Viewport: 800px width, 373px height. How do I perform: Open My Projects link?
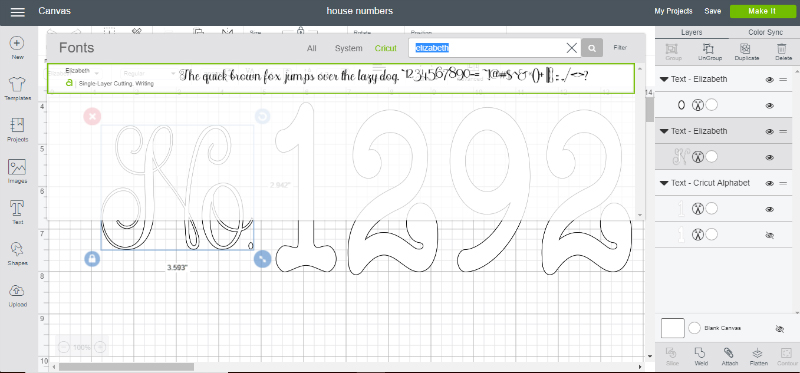(673, 11)
